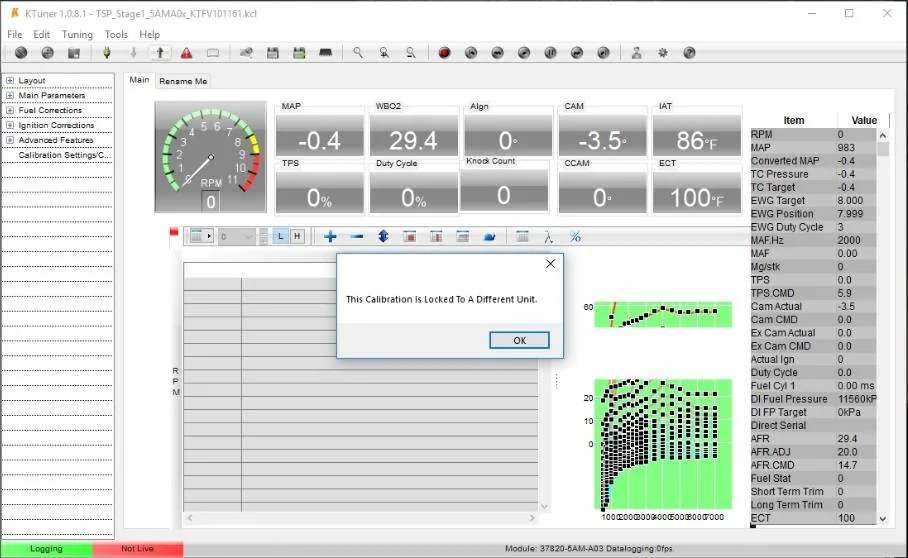Click the person icon in the toolbar
Image resolution: width=908 pixels, height=558 pixels.
(x=636, y=53)
